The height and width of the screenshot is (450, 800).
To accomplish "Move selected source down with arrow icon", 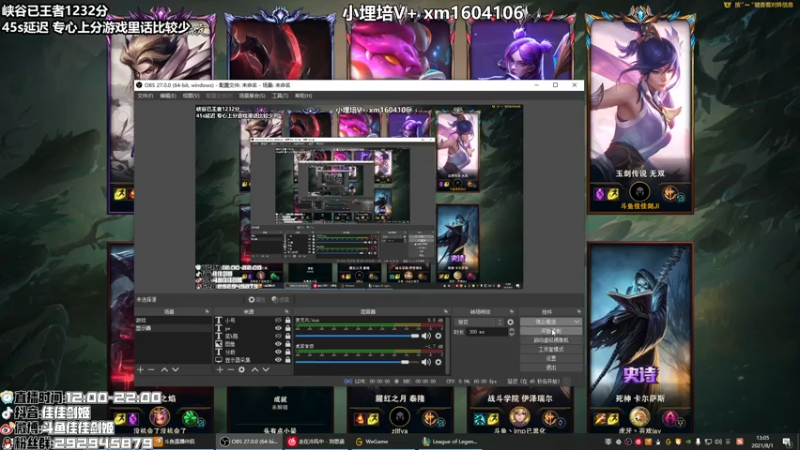I will 266,369.
